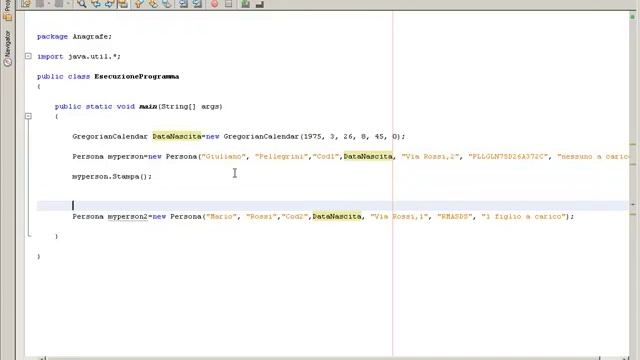
Task: Open the Projects side panel tab
Action: pos(7,11)
